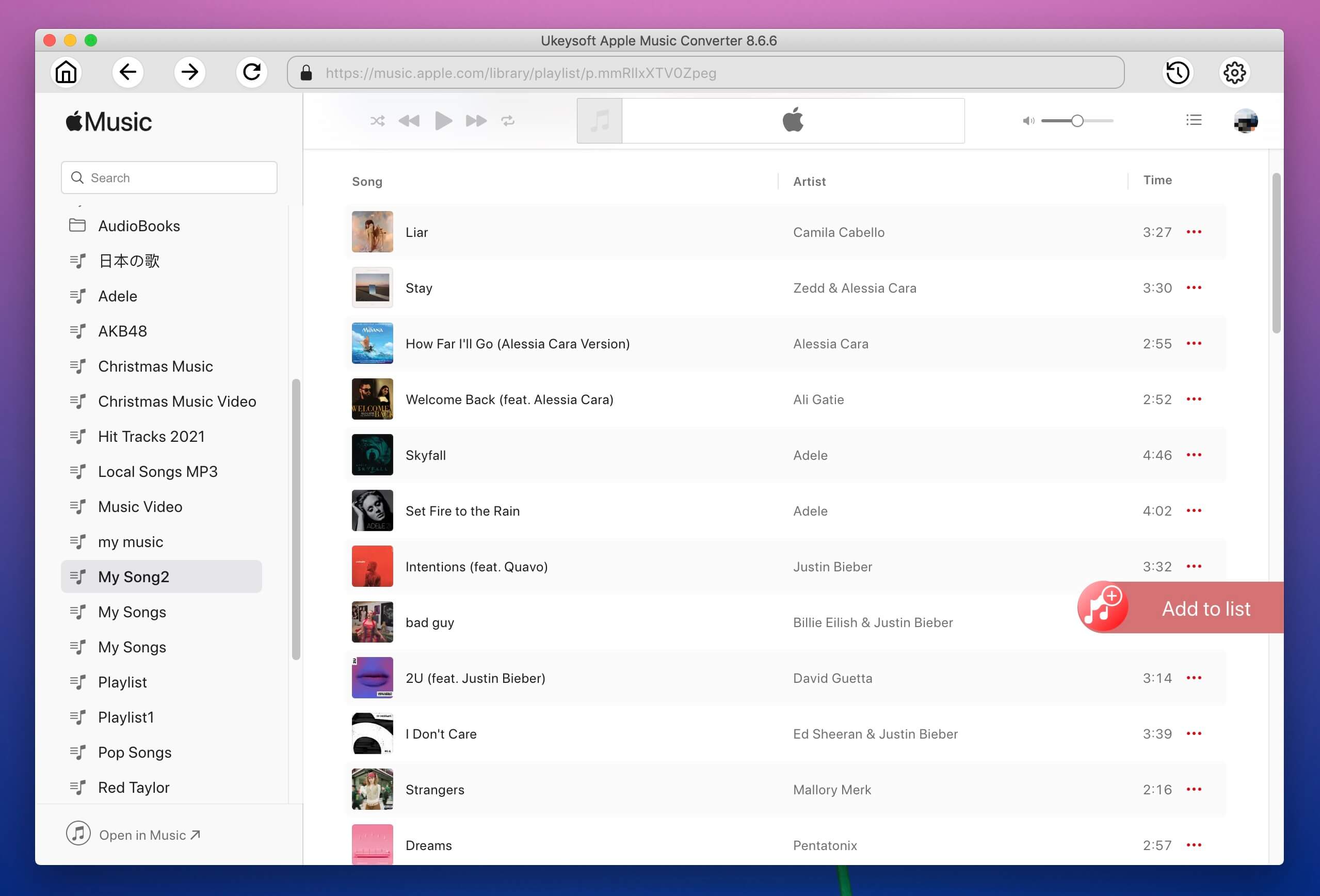Click the history/recent activity icon
The height and width of the screenshot is (896, 1320).
[1178, 72]
